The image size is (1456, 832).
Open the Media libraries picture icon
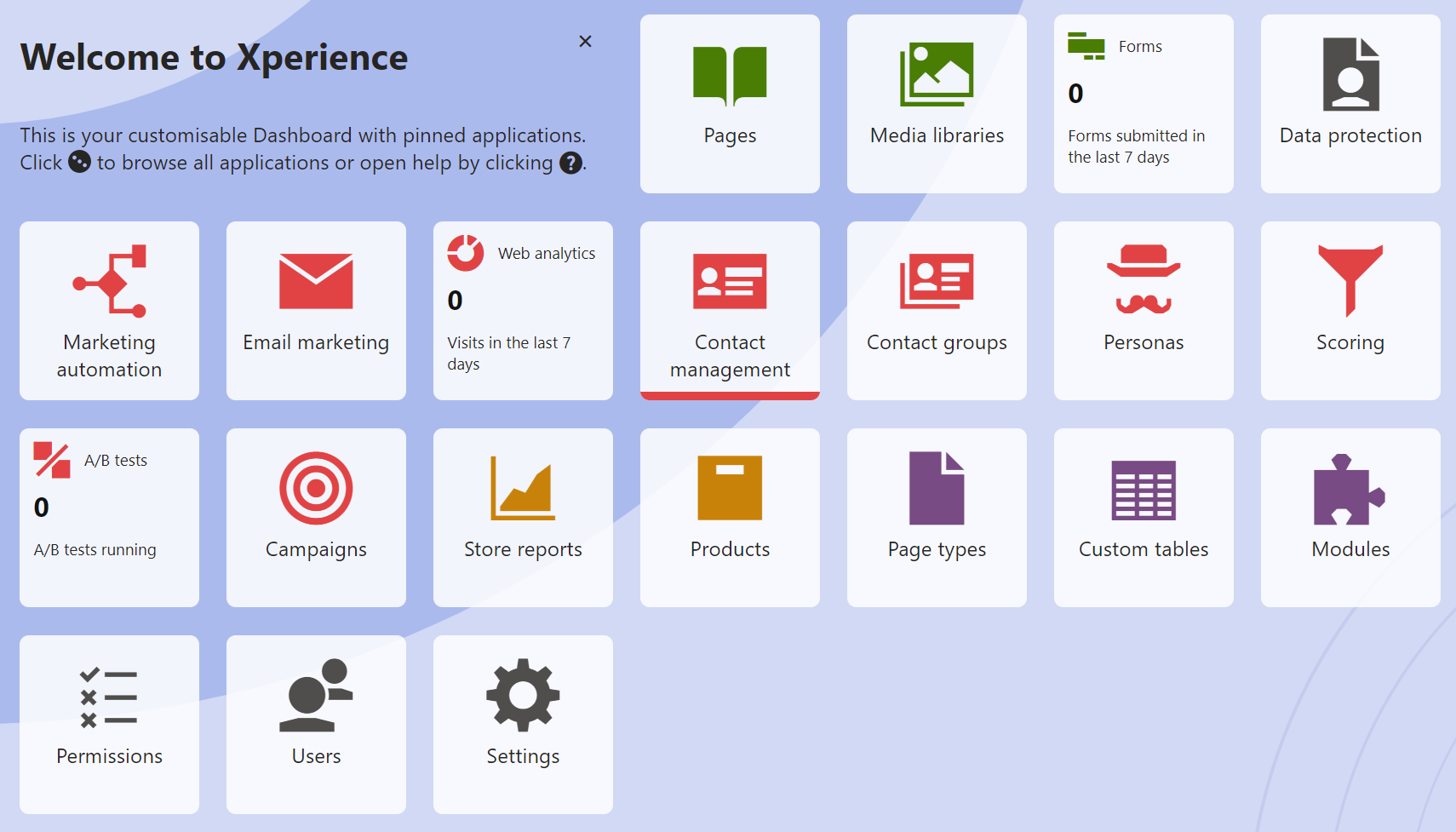[937, 74]
